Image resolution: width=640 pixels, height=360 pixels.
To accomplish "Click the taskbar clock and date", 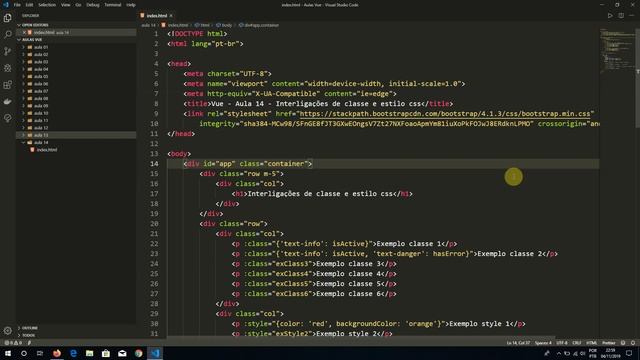I will pos(611,353).
